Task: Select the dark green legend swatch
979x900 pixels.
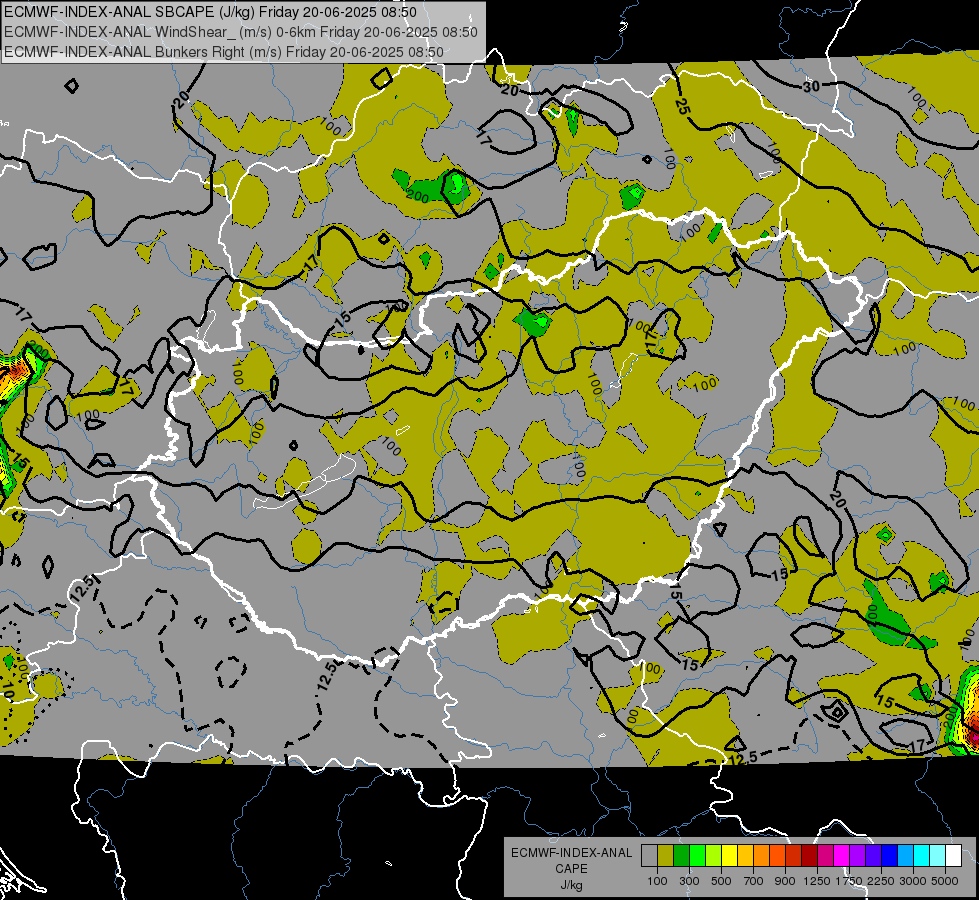Action: 681,855
